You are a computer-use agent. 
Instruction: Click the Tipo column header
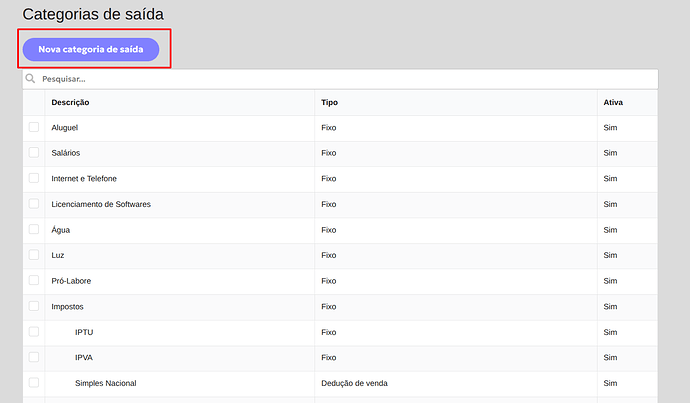[330, 103]
